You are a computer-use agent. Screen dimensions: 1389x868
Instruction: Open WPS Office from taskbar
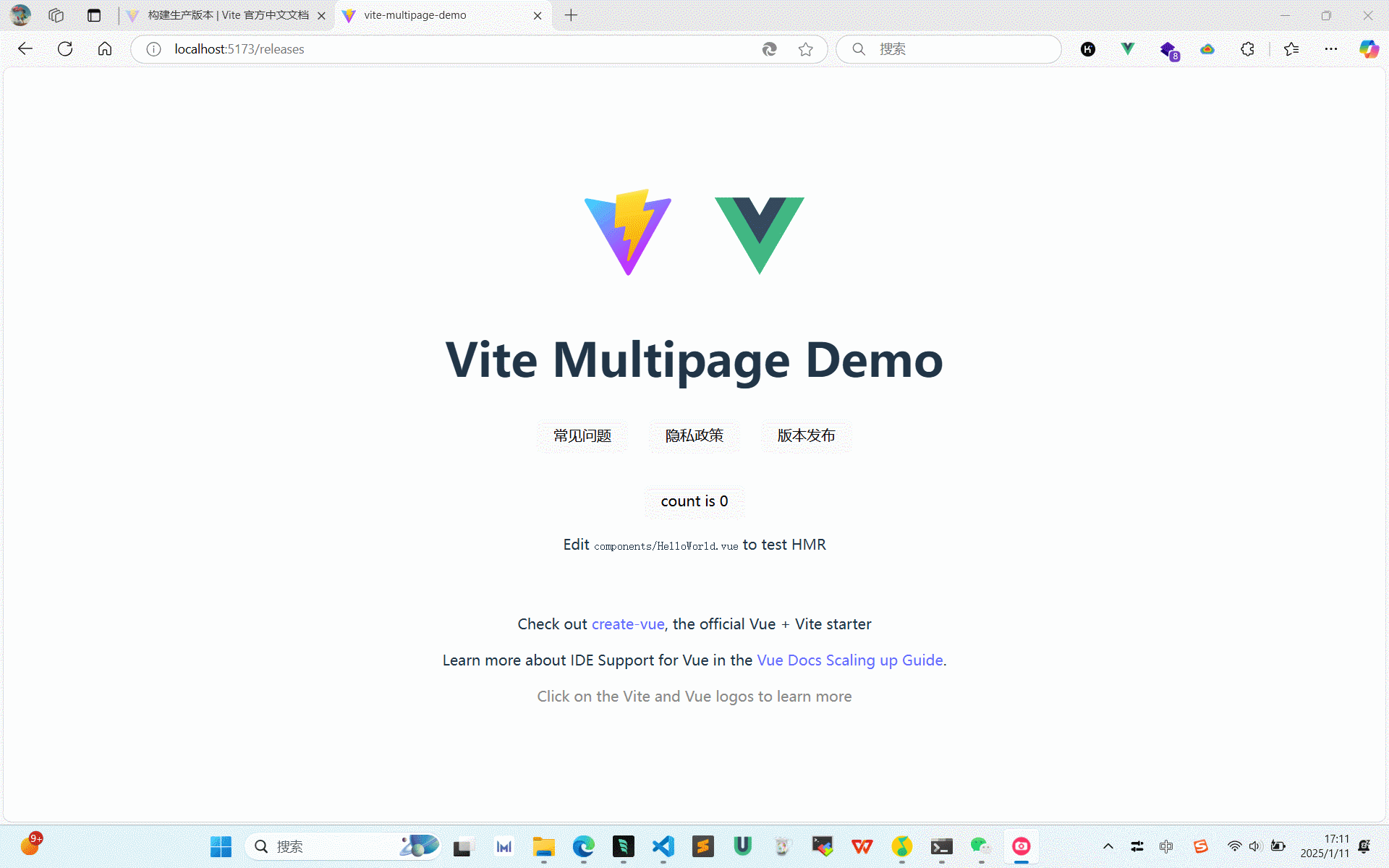862,846
